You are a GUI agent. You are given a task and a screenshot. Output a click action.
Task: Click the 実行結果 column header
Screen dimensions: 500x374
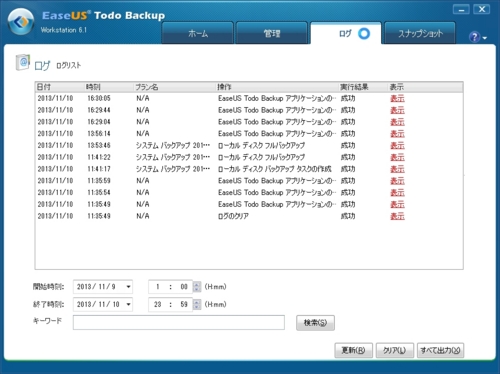[364, 87]
